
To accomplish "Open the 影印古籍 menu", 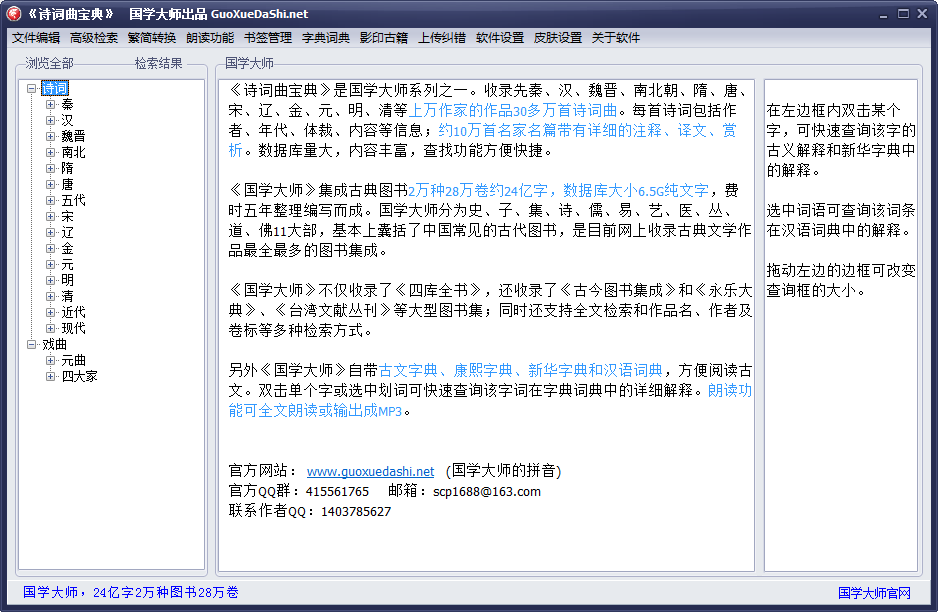I will coord(384,38).
